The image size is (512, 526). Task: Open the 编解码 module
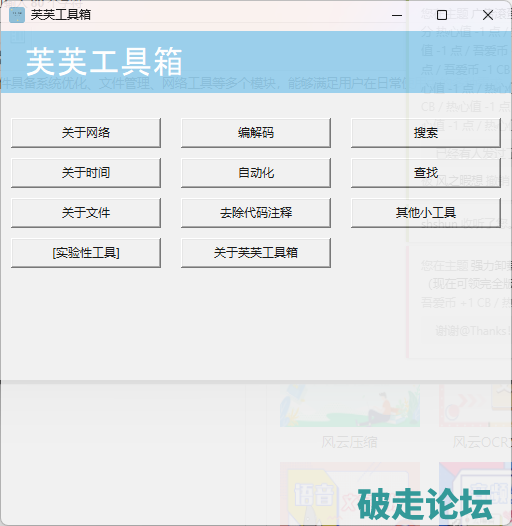(256, 133)
